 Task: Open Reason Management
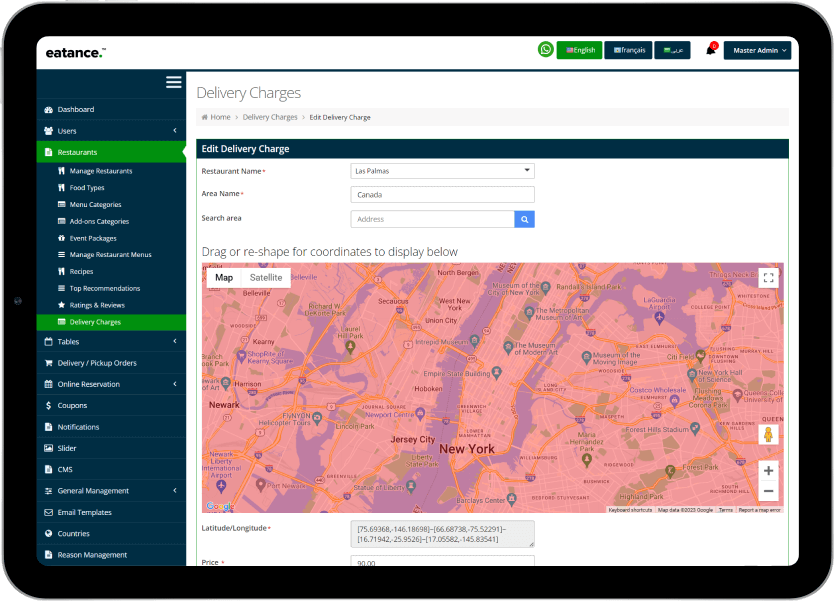coord(111,555)
